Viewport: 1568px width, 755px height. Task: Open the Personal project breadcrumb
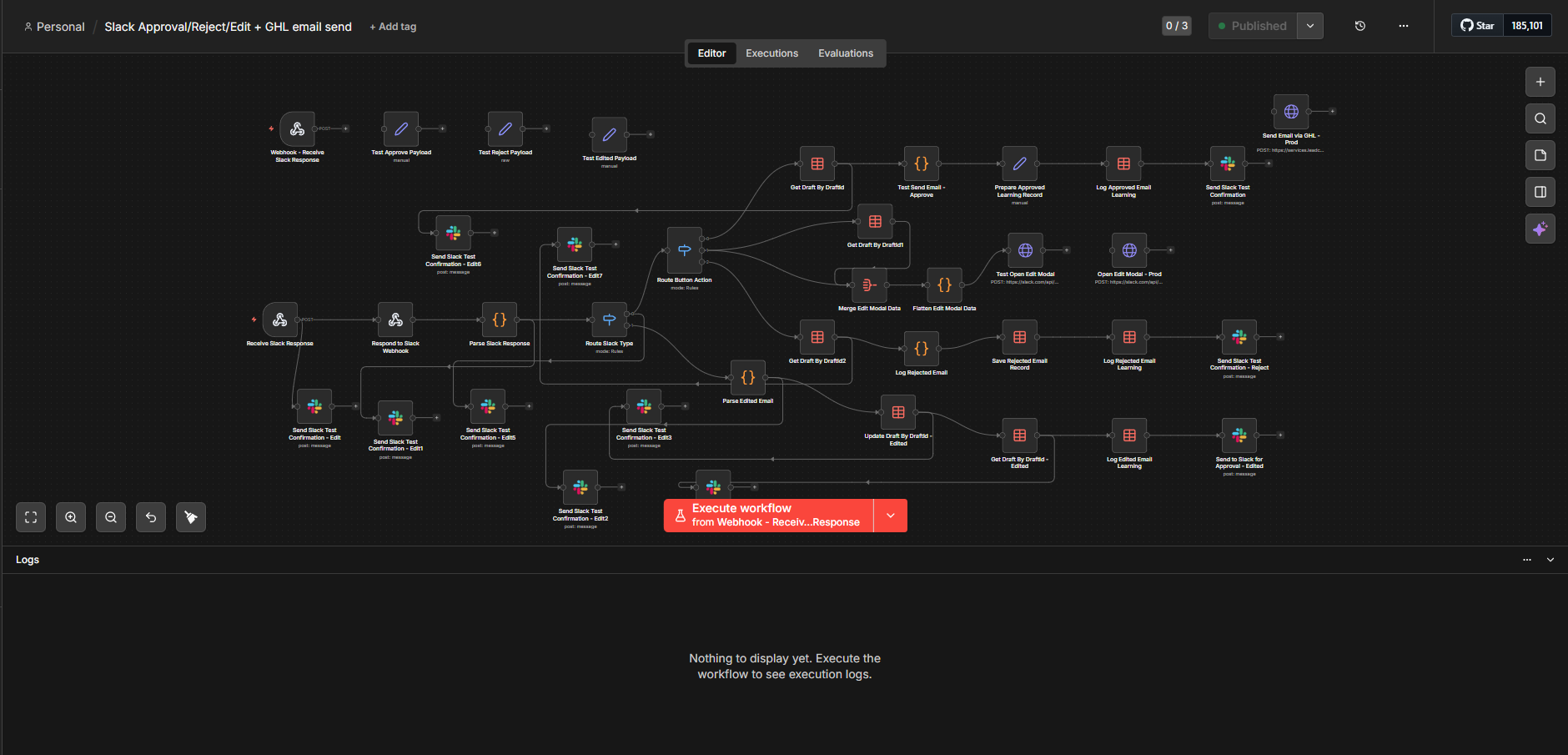(54, 27)
